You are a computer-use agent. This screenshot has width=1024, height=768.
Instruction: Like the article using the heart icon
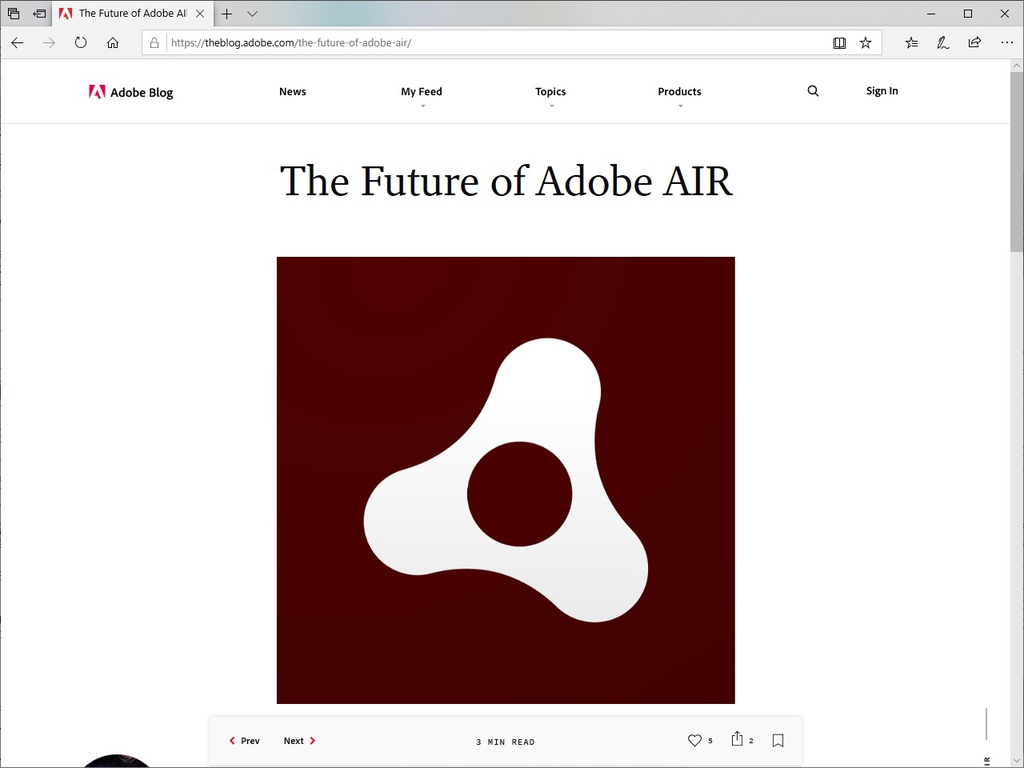point(696,740)
